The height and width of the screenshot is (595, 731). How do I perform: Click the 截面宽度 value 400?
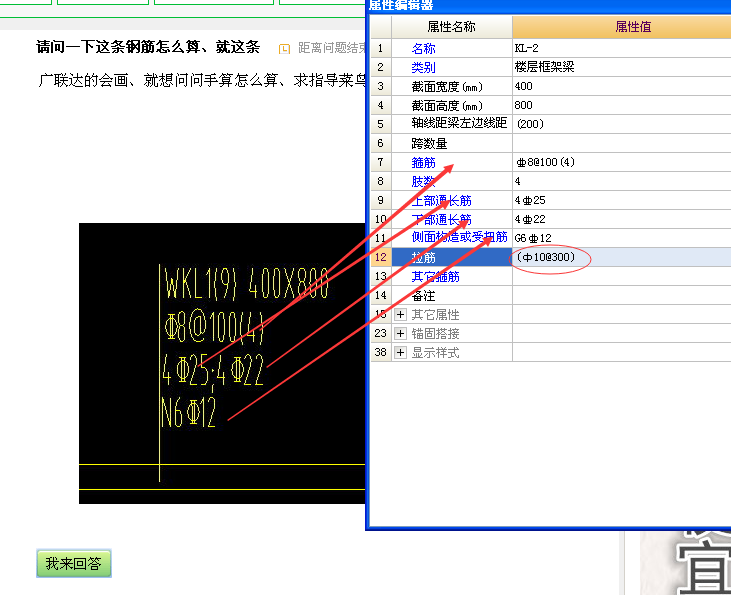pyautogui.click(x=621, y=86)
